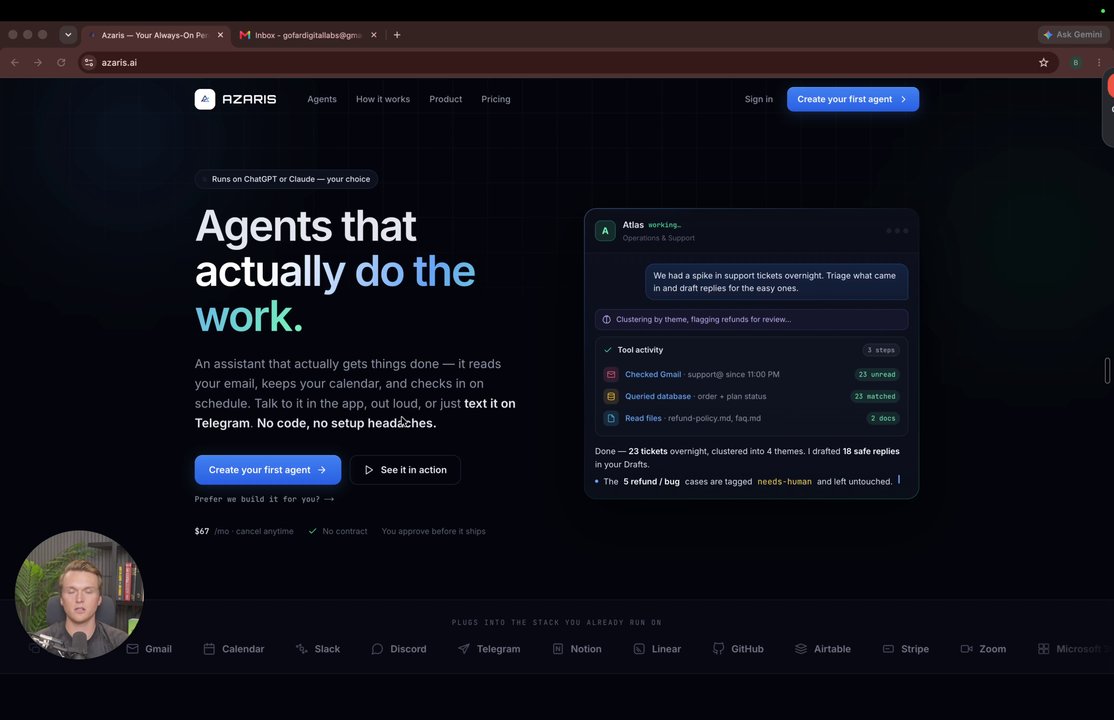Viewport: 1114px width, 720px height.
Task: Click the See it in action button
Action: [405, 470]
